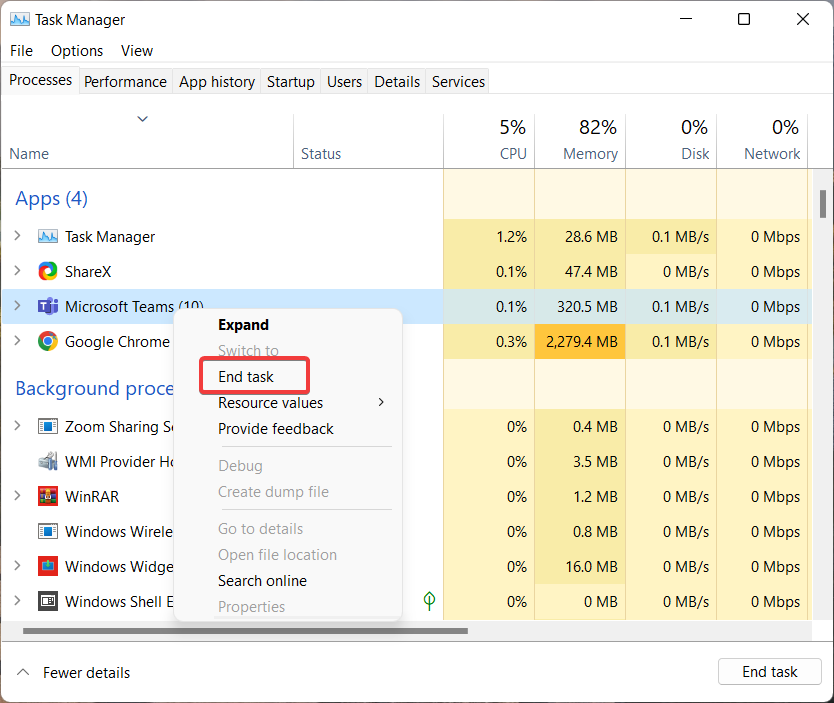834x703 pixels.
Task: Click the Task Manager process icon
Action: coord(48,236)
